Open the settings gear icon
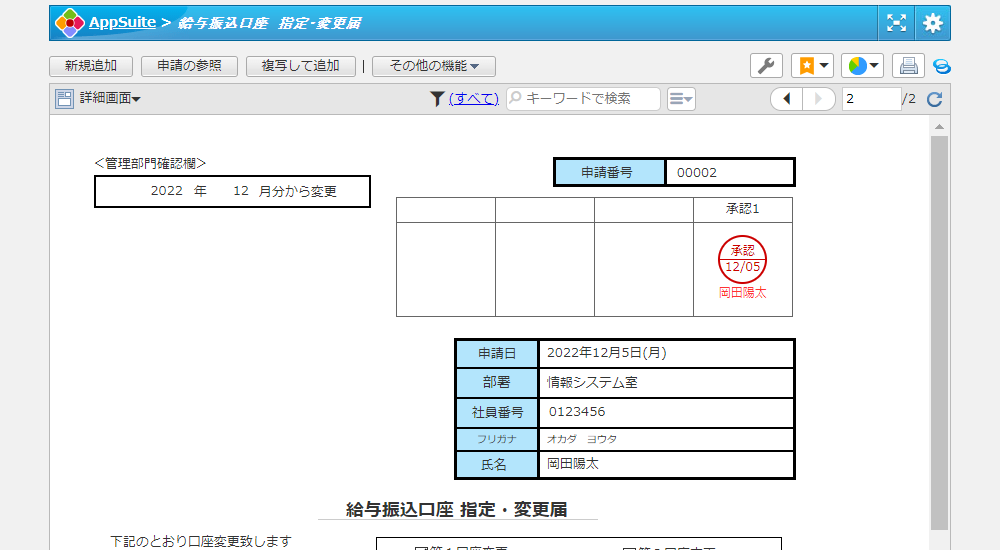Screen dimensions: 1000x550 point(933,23)
